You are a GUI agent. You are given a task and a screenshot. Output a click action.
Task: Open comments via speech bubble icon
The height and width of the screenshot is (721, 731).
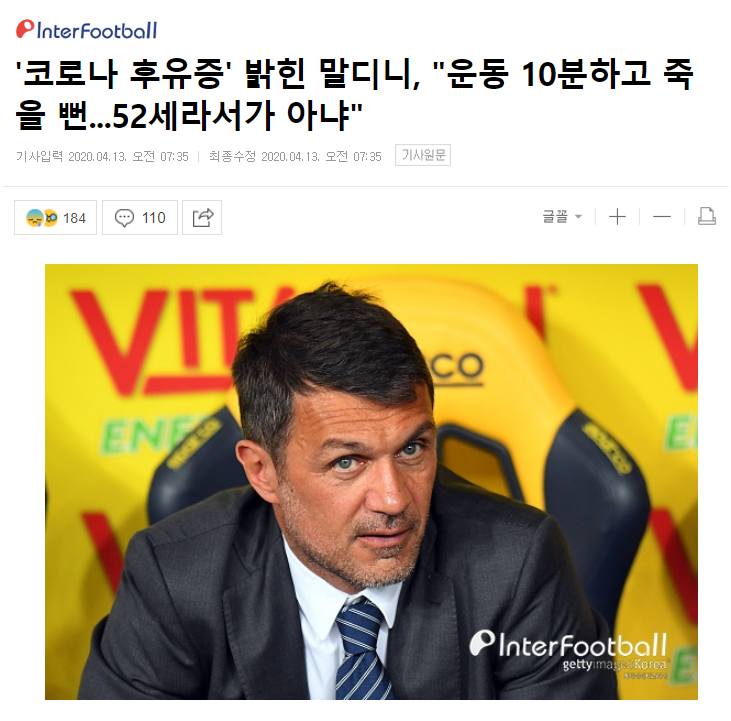coord(124,218)
